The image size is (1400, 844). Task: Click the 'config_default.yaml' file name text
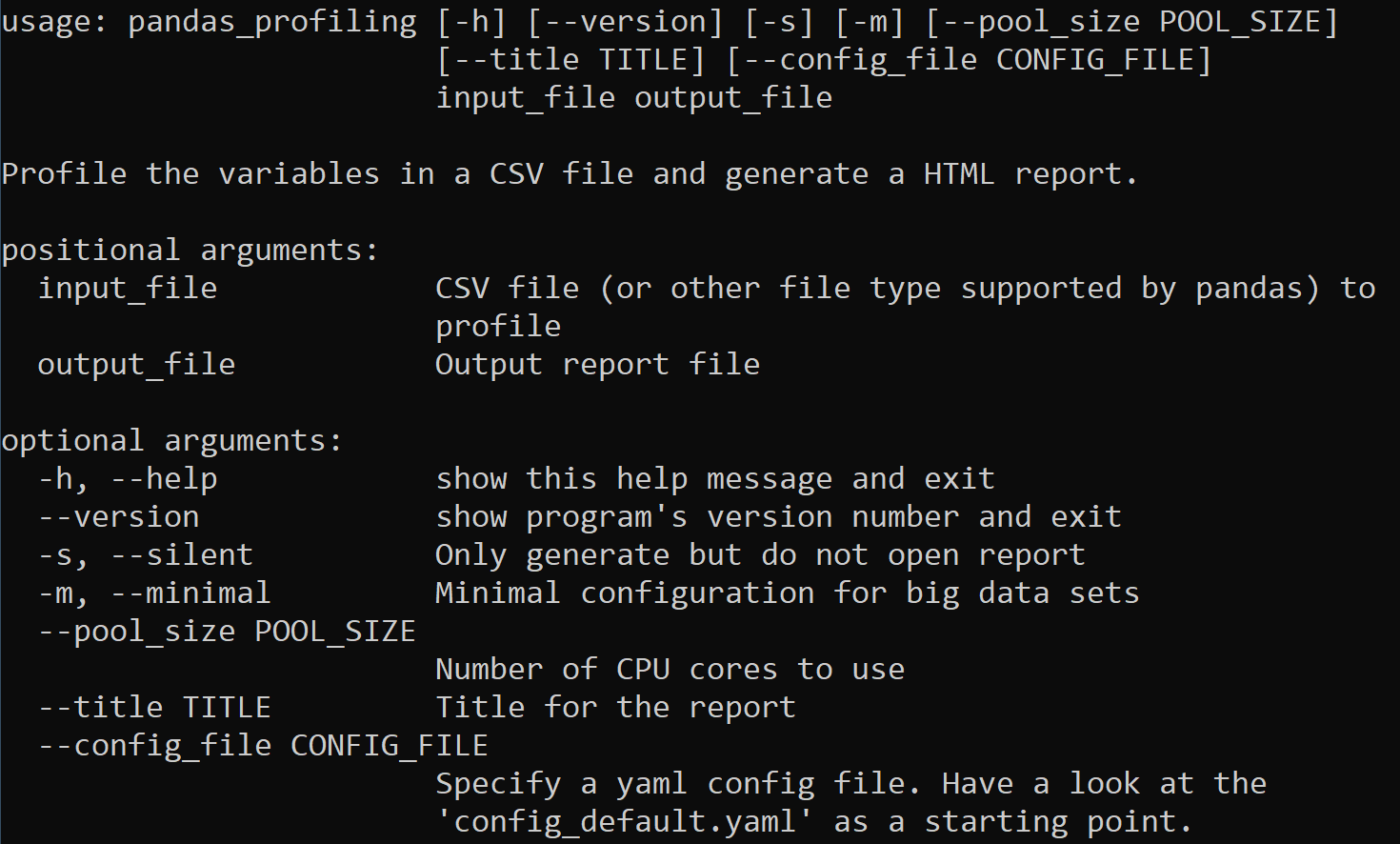625,822
